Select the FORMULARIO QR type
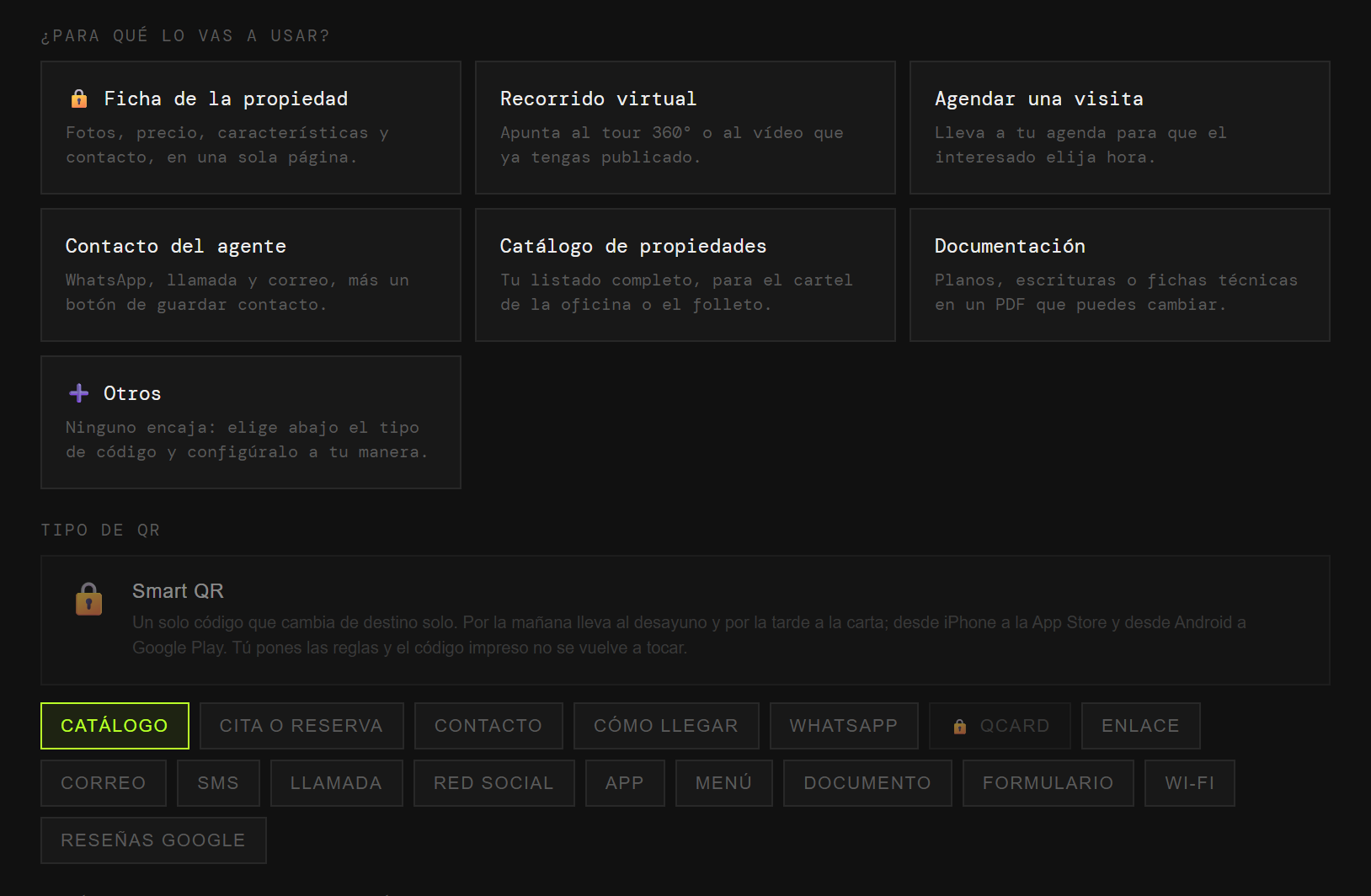Screen dimensions: 1371x896 coord(1048,783)
